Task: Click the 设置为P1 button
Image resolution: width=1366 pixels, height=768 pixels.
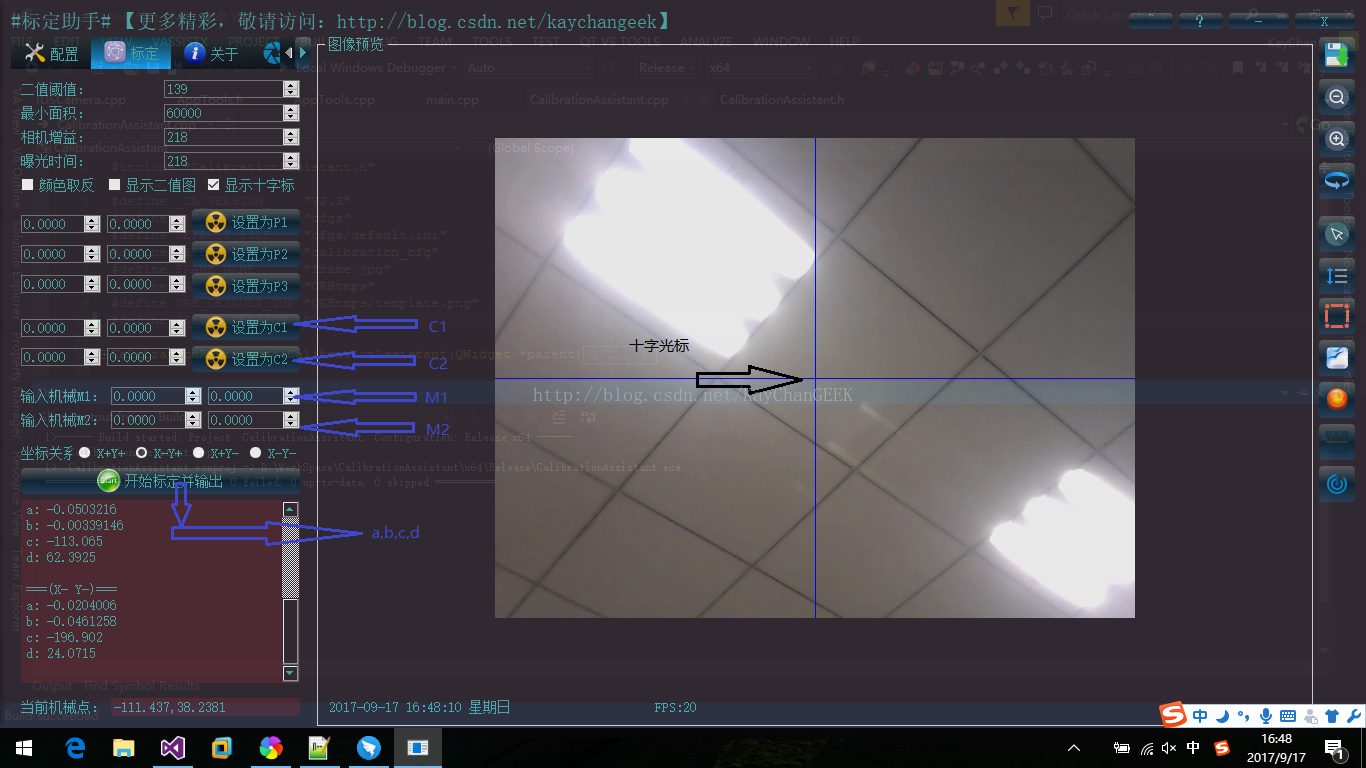Action: (x=246, y=222)
